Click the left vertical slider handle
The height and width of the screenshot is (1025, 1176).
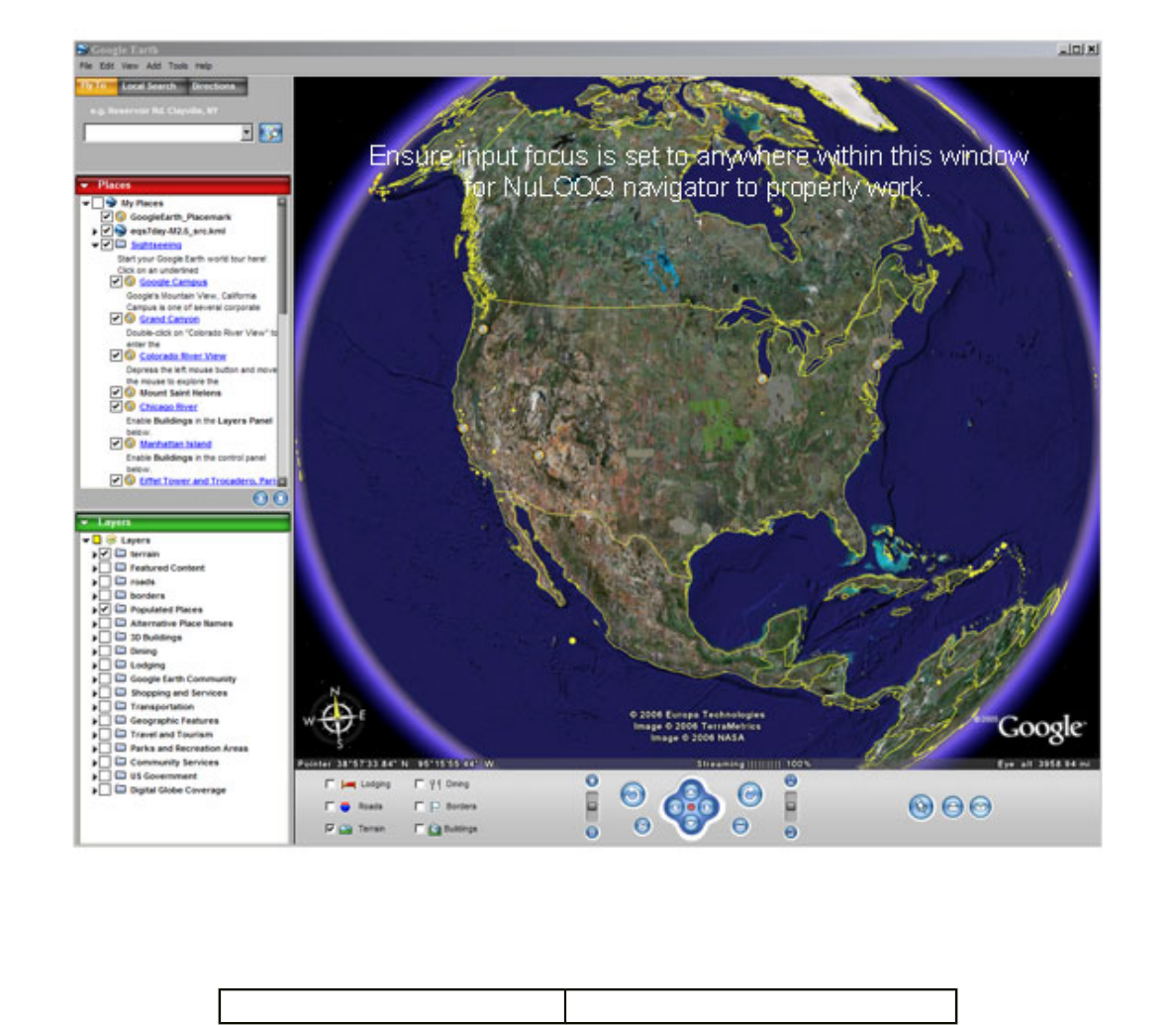(592, 805)
